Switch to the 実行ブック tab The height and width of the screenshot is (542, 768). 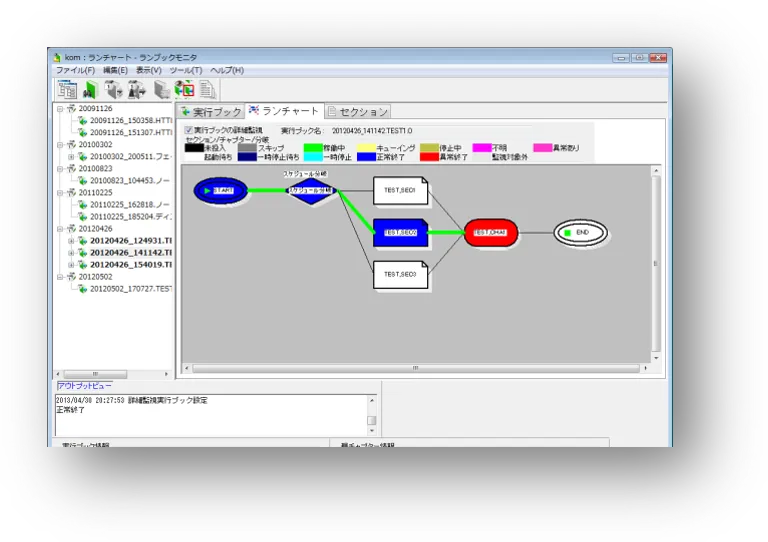tap(211, 111)
